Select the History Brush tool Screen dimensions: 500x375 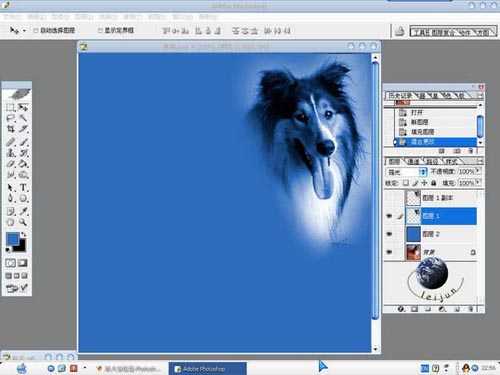click(x=23, y=153)
